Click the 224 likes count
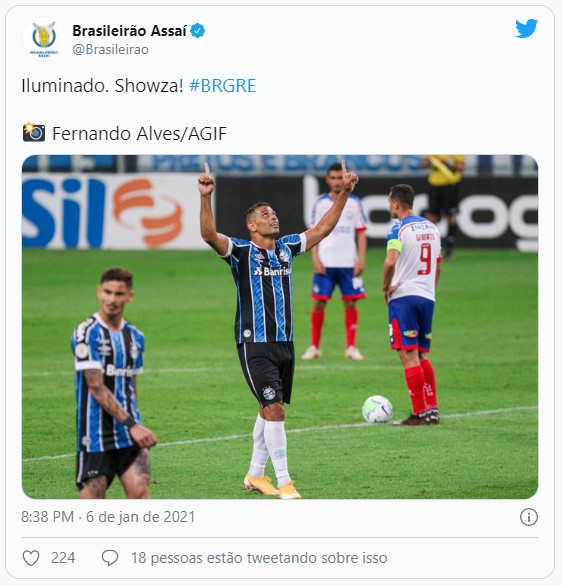This screenshot has width=562, height=585. pos(63,558)
